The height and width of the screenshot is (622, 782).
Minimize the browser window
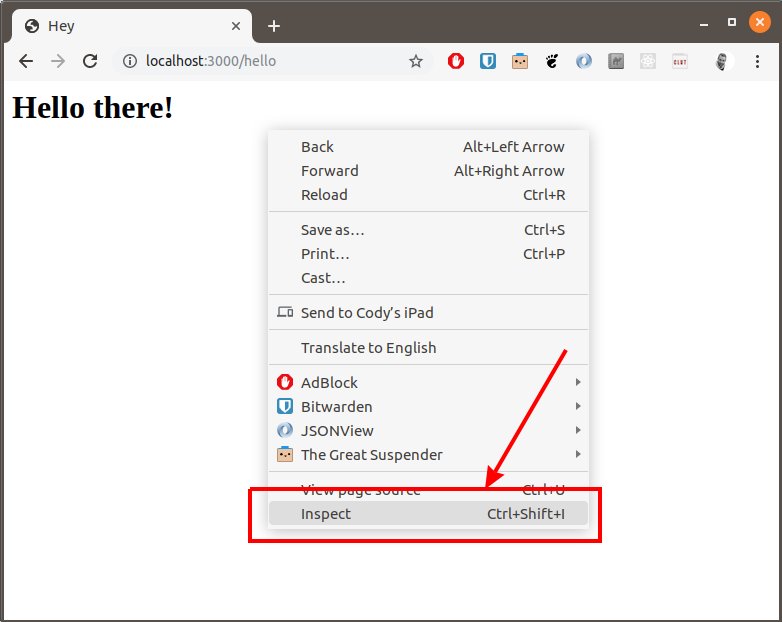[x=704, y=23]
